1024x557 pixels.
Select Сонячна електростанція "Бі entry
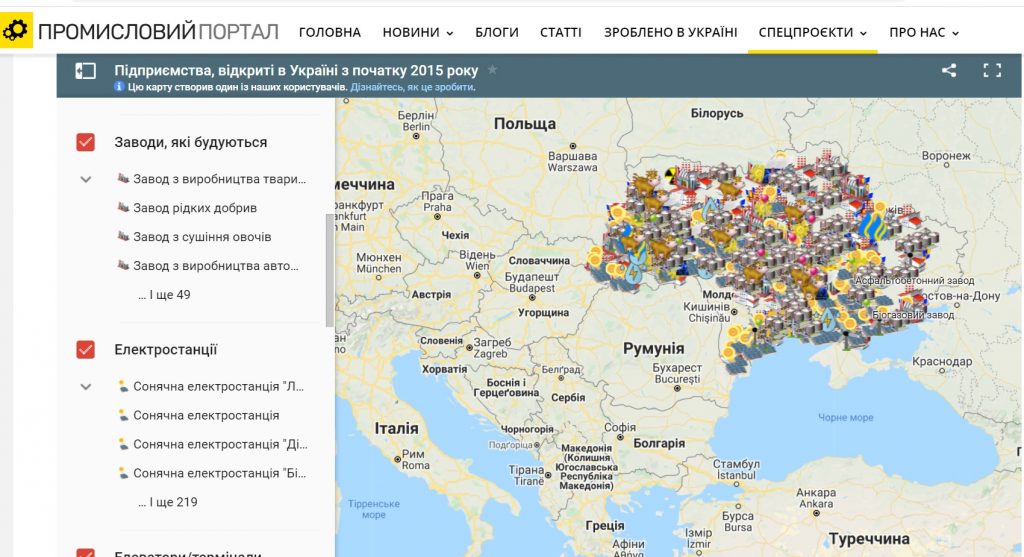coord(219,473)
